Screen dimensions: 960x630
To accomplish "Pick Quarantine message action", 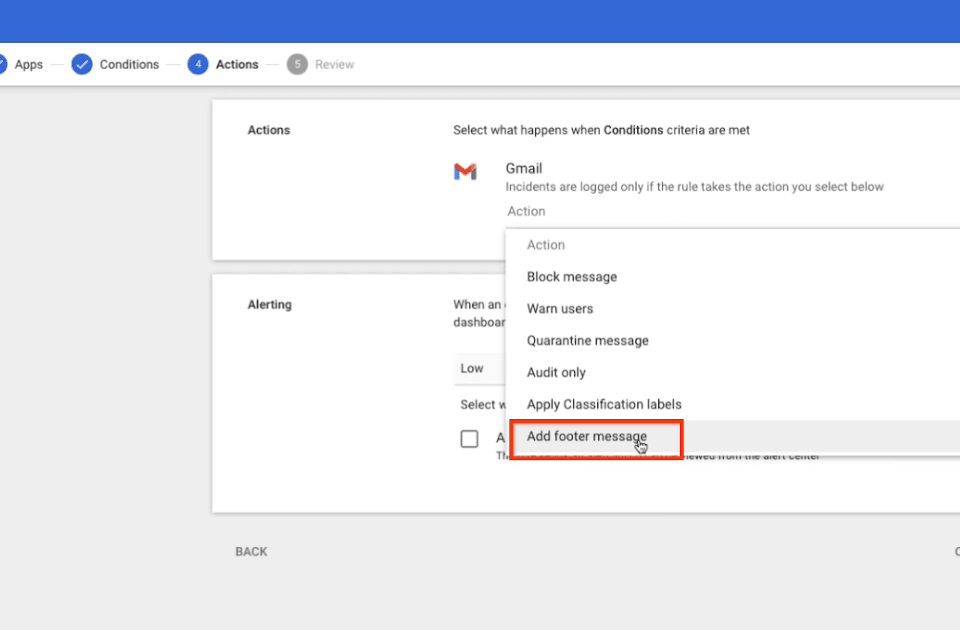I will point(588,341).
